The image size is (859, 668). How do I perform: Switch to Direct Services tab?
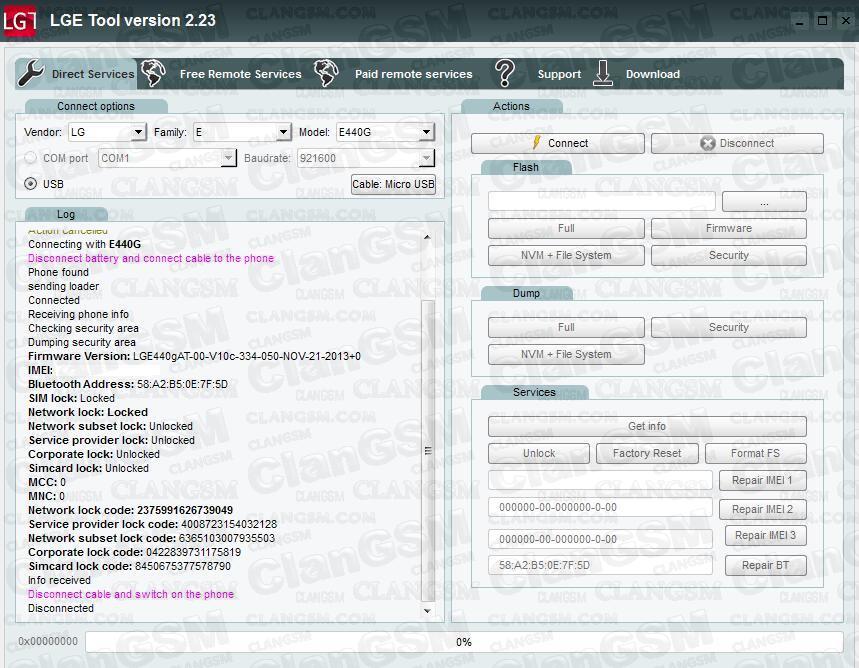click(76, 73)
